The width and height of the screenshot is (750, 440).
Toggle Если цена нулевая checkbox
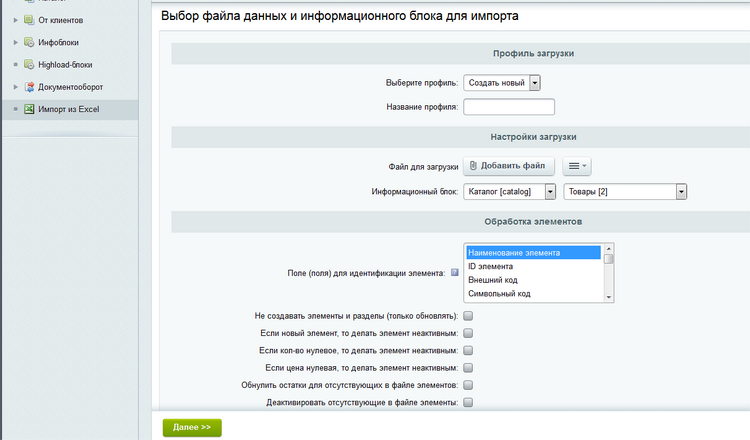click(x=468, y=367)
